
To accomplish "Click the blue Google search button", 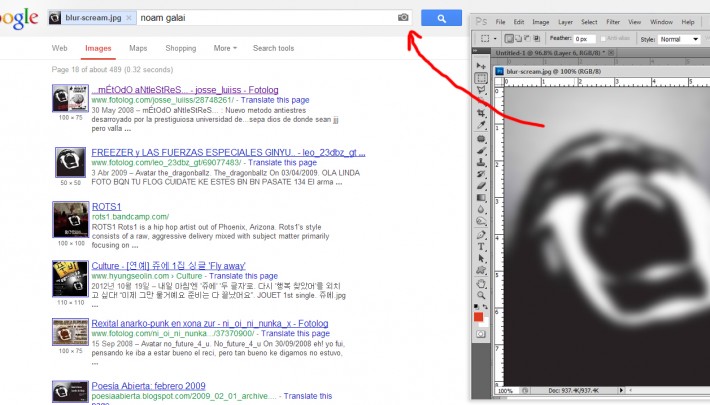I will (441, 18).
